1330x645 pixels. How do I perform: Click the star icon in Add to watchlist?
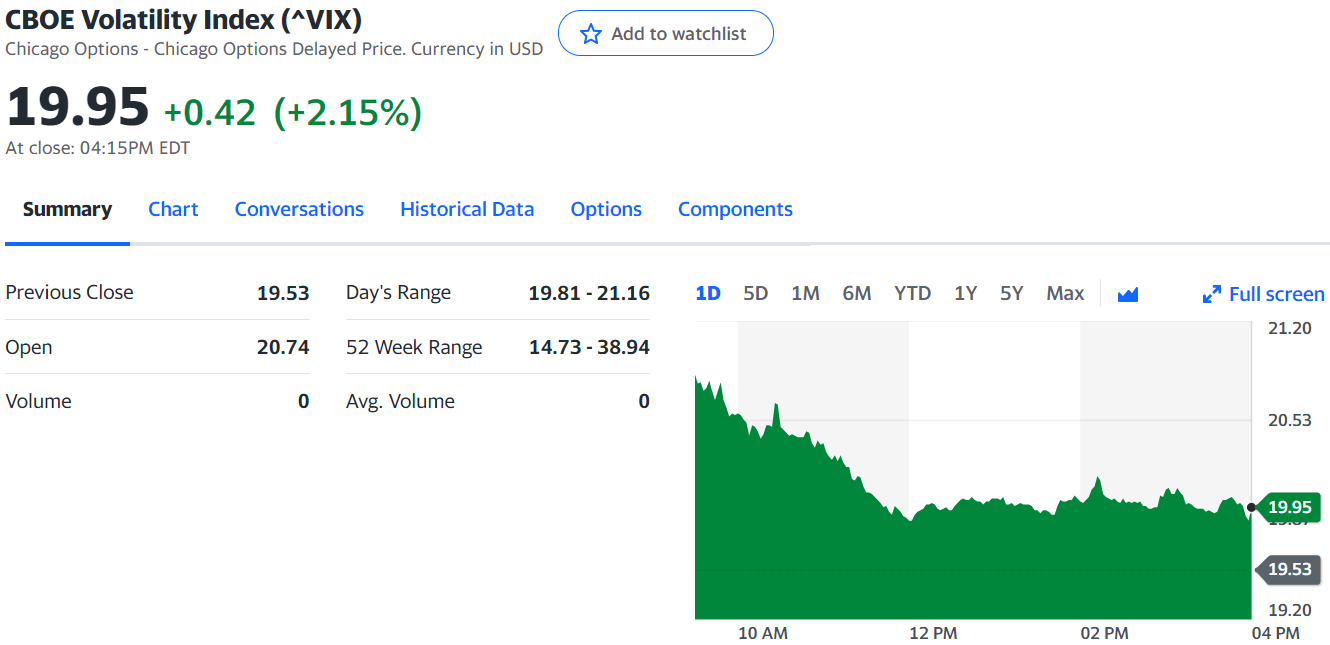coord(591,34)
